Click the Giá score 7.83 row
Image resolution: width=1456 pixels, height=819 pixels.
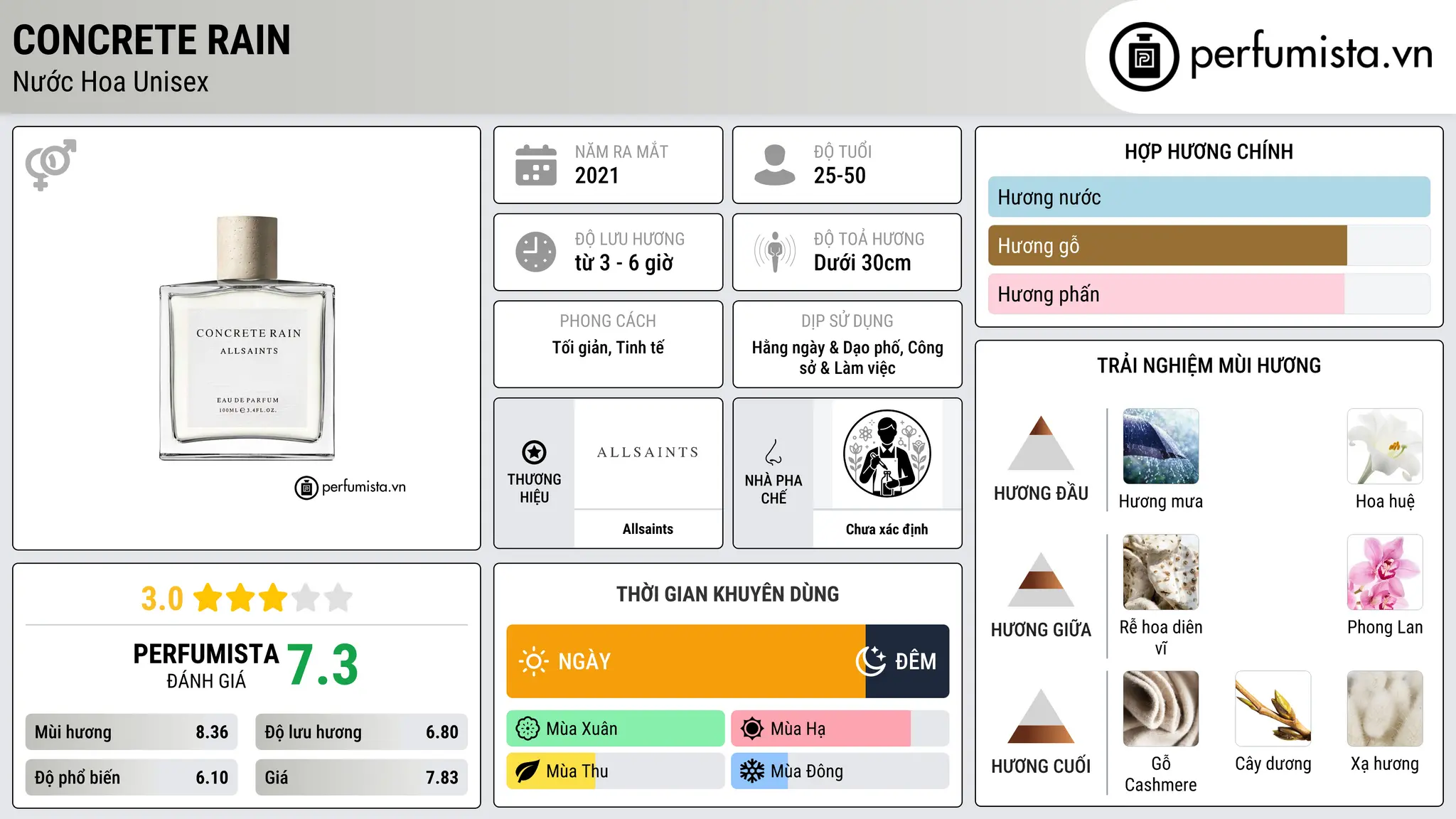(362, 777)
